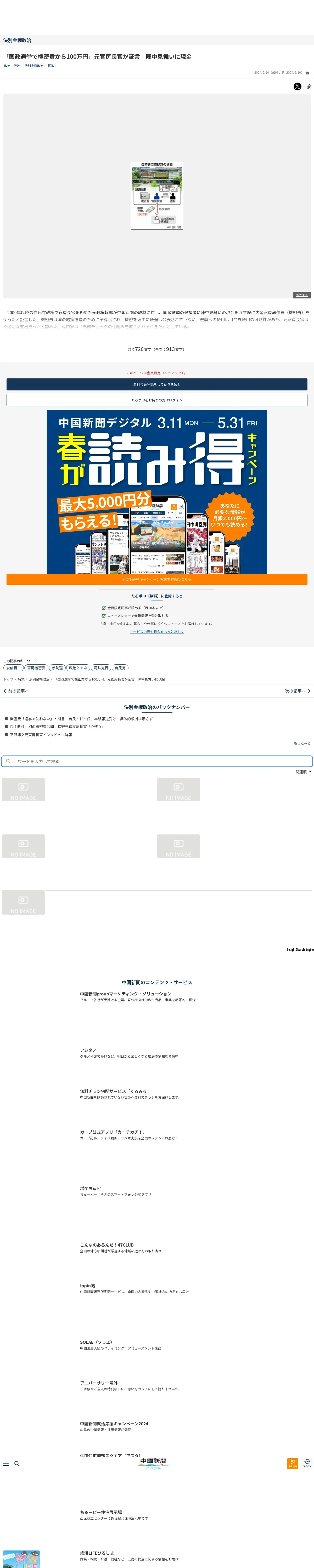
Task: Click orange 春が読み得キャンペーン details button
Action: 157,579
